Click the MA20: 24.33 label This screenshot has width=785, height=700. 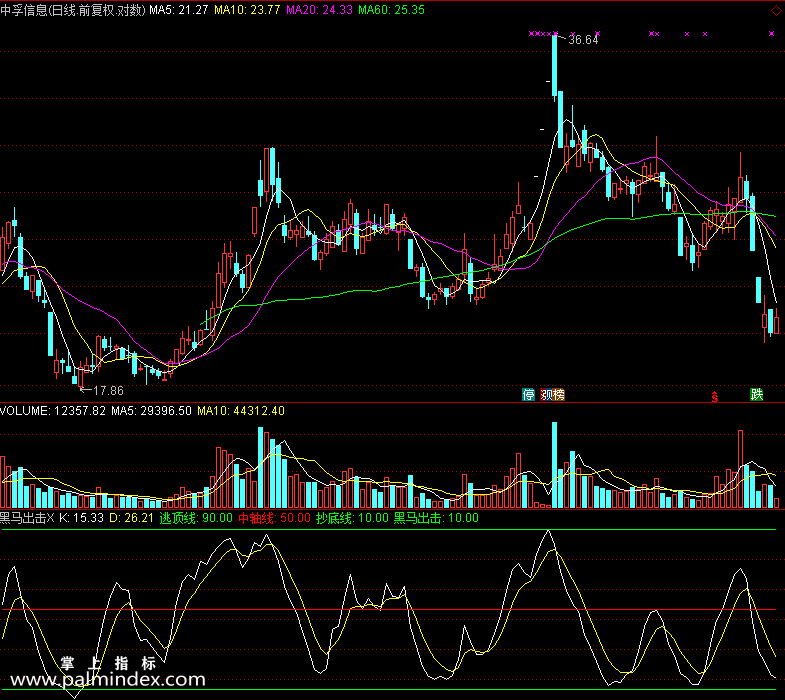pos(319,10)
